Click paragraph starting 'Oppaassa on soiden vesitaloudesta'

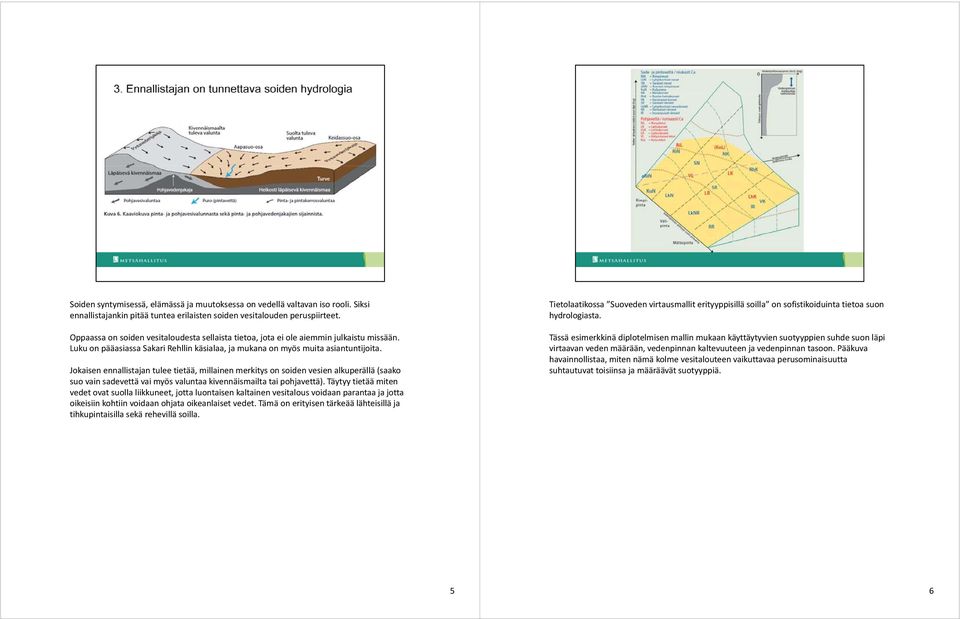[234, 343]
